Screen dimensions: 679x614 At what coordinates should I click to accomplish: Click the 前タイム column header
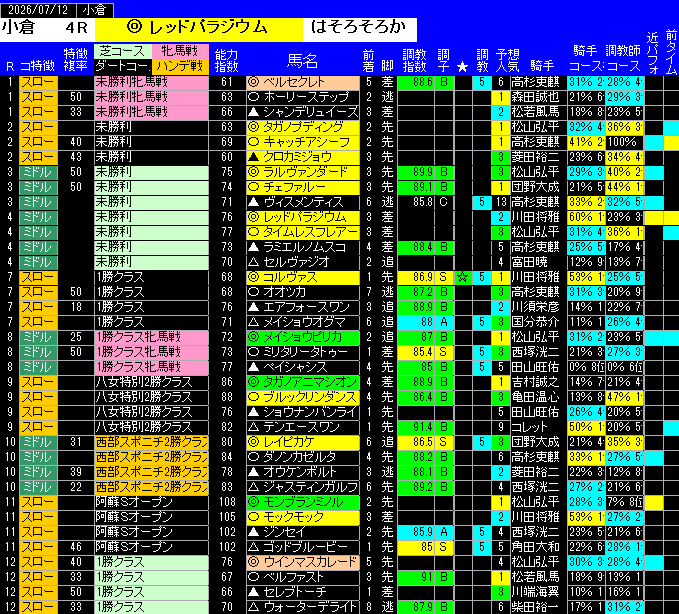(671, 52)
